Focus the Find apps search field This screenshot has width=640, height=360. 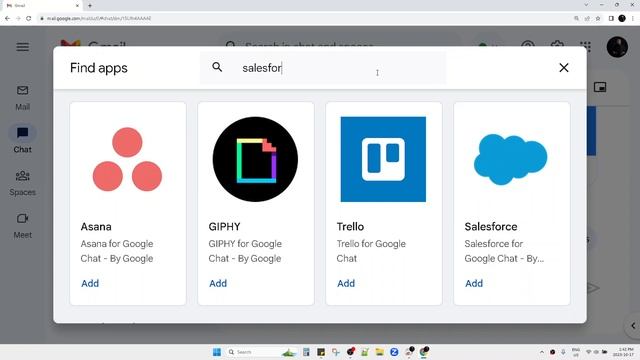coord(323,68)
